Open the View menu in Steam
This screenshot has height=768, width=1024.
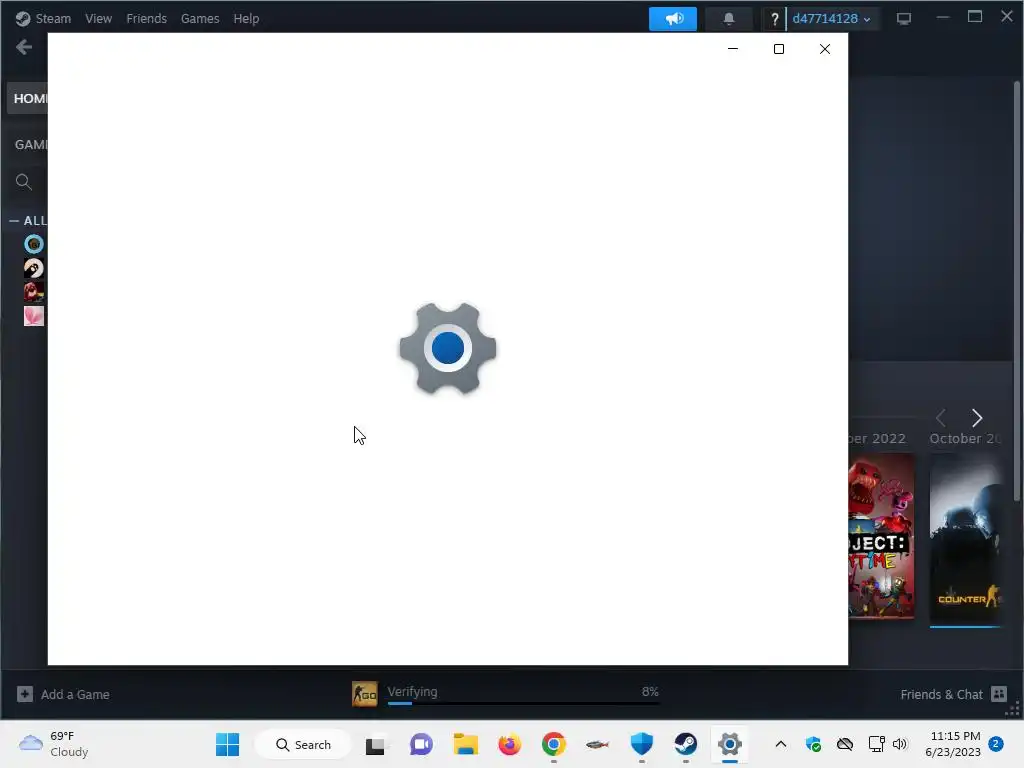98,18
